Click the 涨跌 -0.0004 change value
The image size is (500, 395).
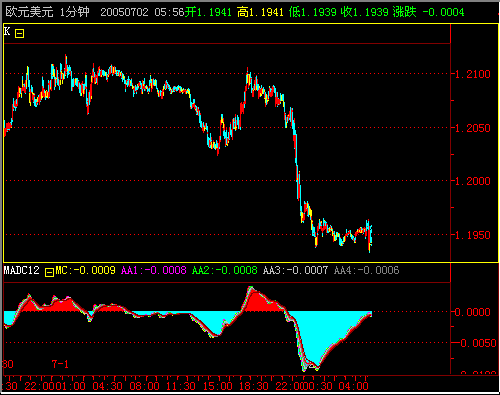428,12
